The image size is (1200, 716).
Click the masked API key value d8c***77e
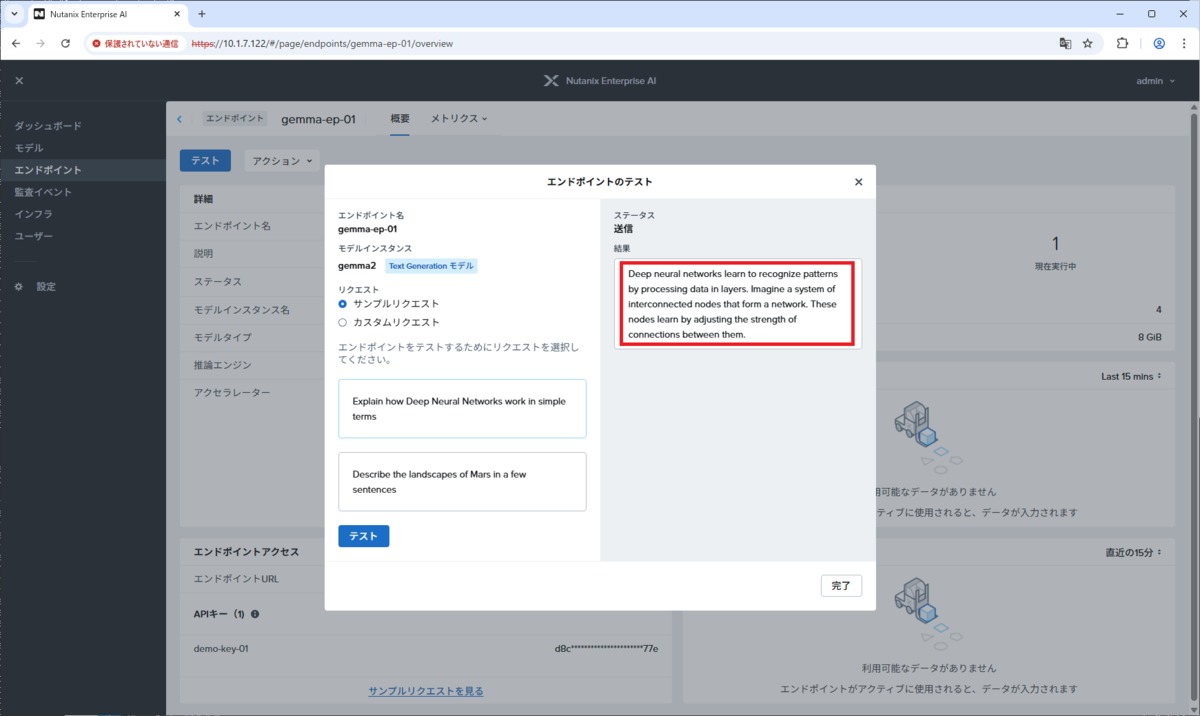(606, 648)
